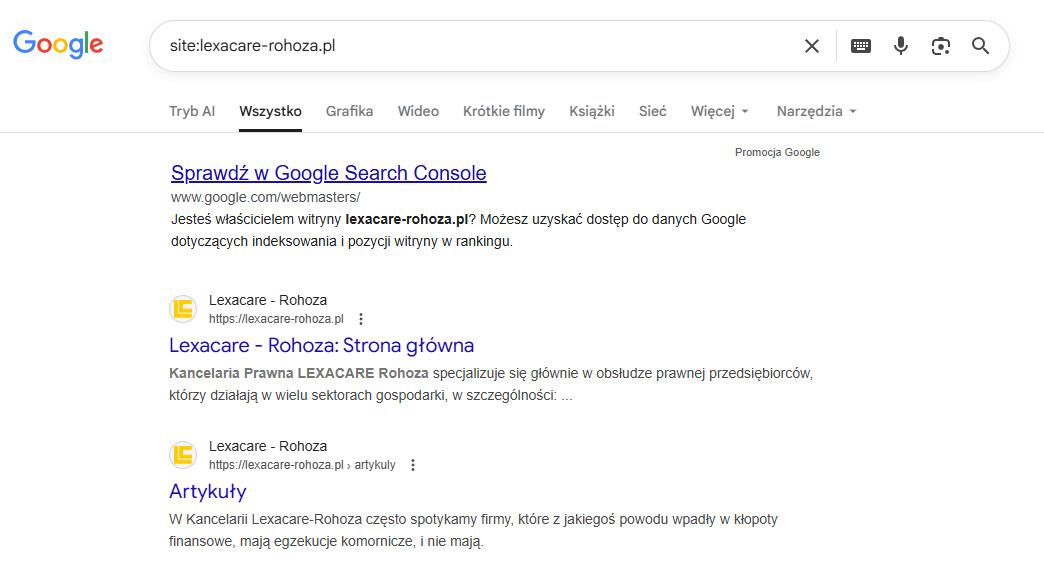Clear the search query with the X icon

coord(812,46)
